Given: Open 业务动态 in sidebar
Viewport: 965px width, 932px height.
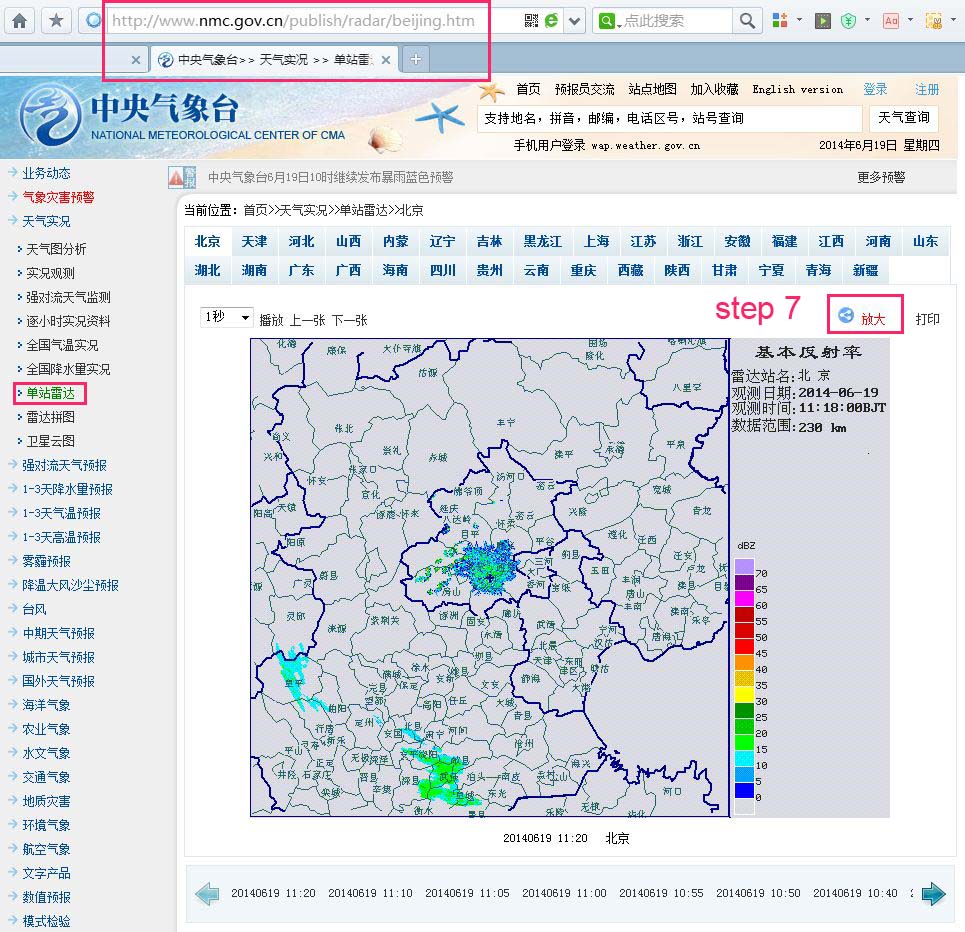Looking at the screenshot, I should click(46, 174).
